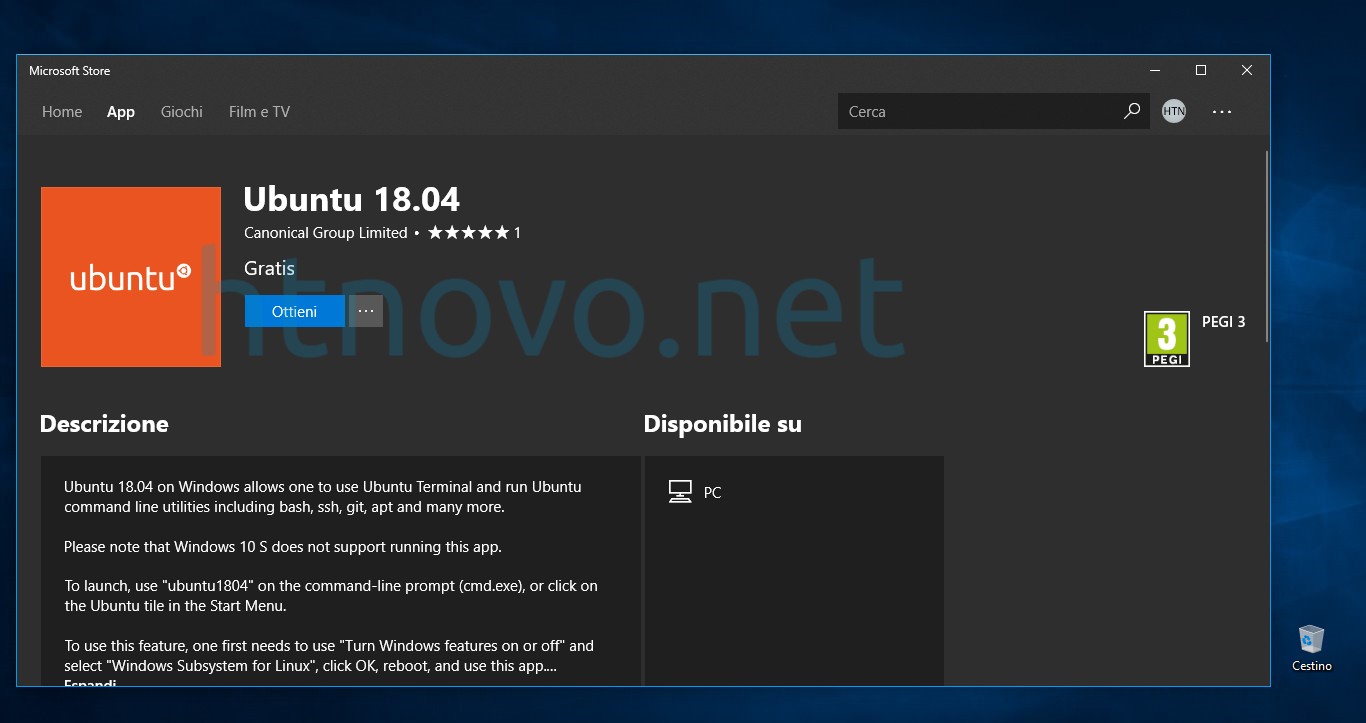Click the PEGI 3 rating icon
This screenshot has height=723, width=1366.
[1166, 338]
